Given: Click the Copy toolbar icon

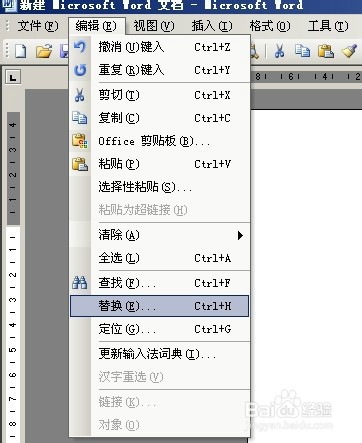Looking at the screenshot, I should (302, 51).
